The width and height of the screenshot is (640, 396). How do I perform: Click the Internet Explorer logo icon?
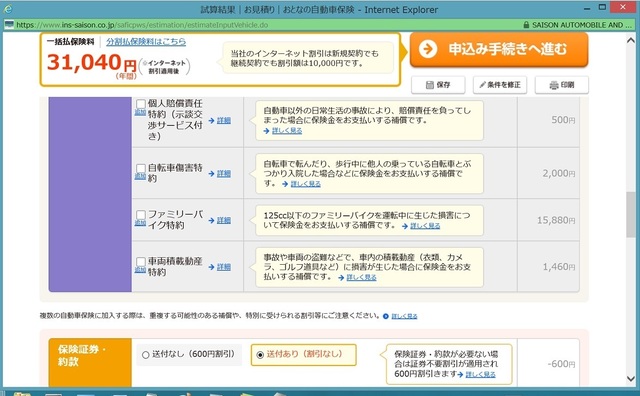click(8, 9)
